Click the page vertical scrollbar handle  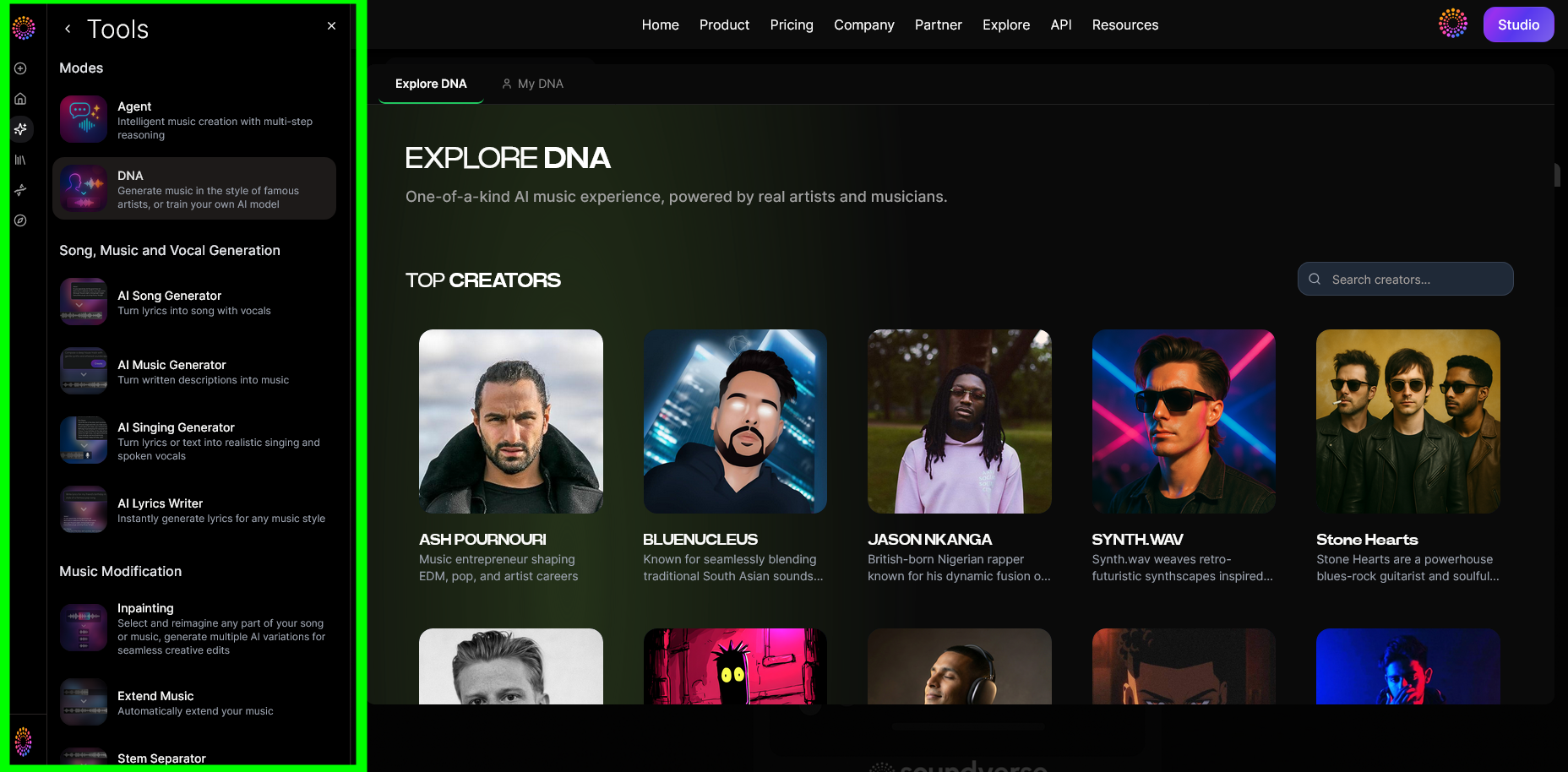[x=1557, y=175]
